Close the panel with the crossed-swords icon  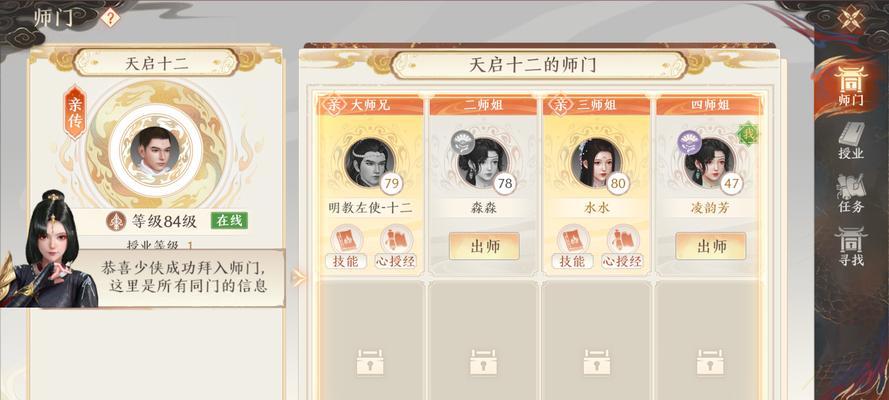[851, 18]
